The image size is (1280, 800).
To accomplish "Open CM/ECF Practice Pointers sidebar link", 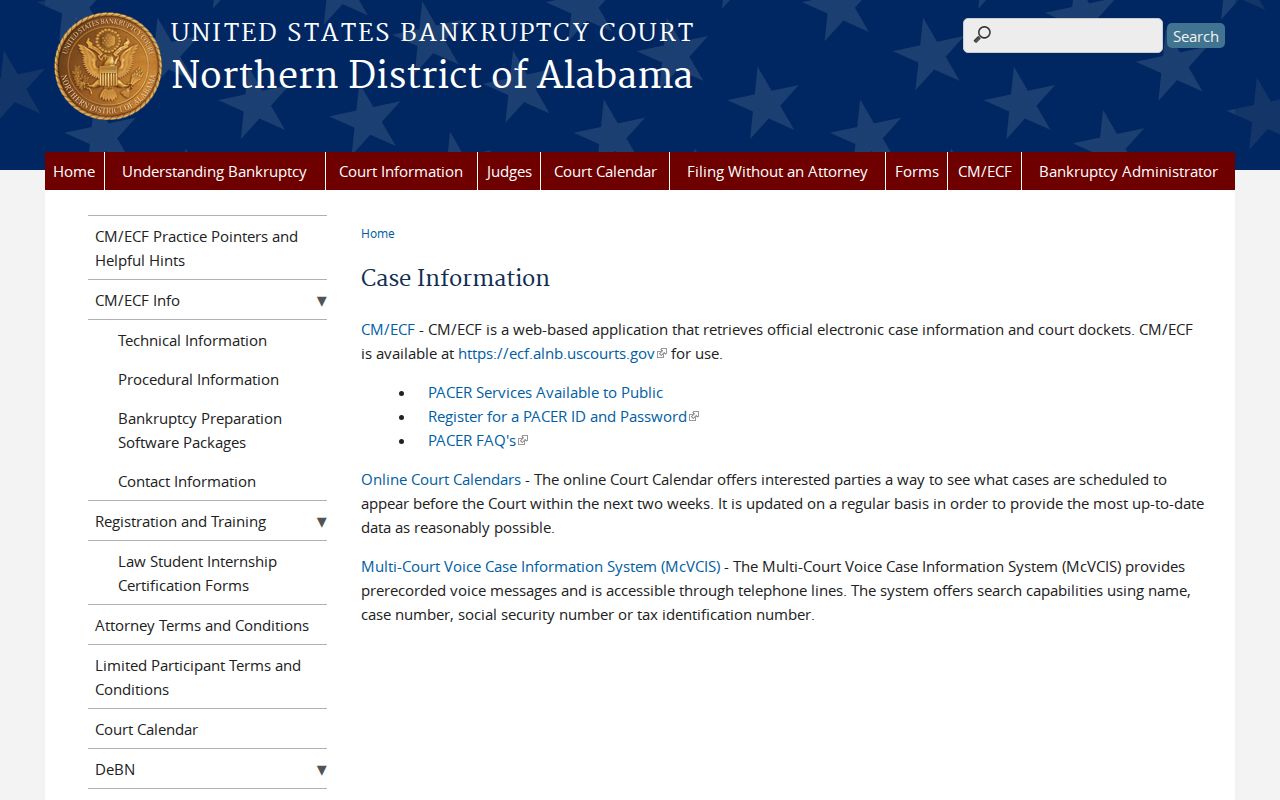I will (x=207, y=248).
